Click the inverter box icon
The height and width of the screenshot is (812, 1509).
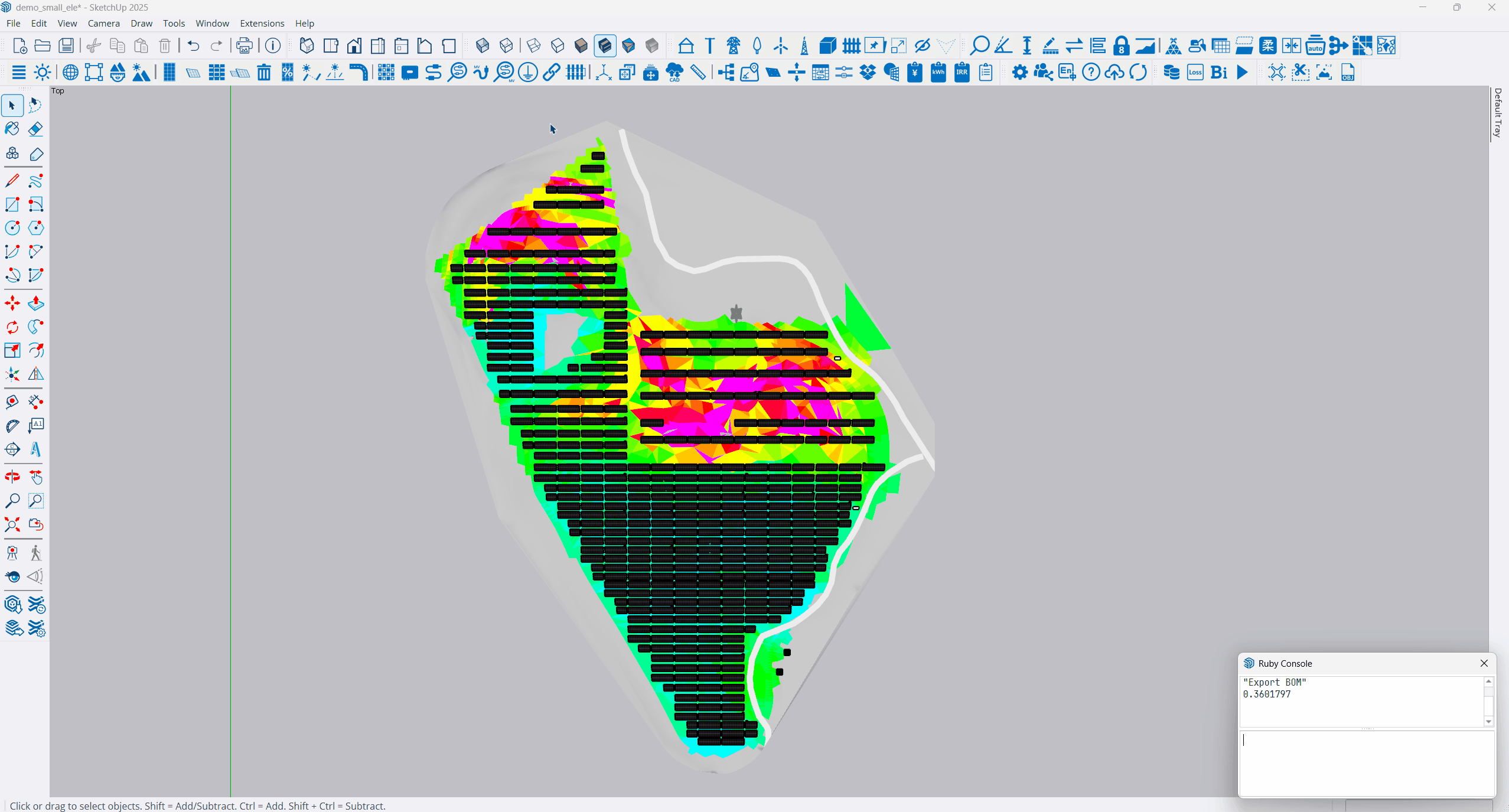[409, 73]
